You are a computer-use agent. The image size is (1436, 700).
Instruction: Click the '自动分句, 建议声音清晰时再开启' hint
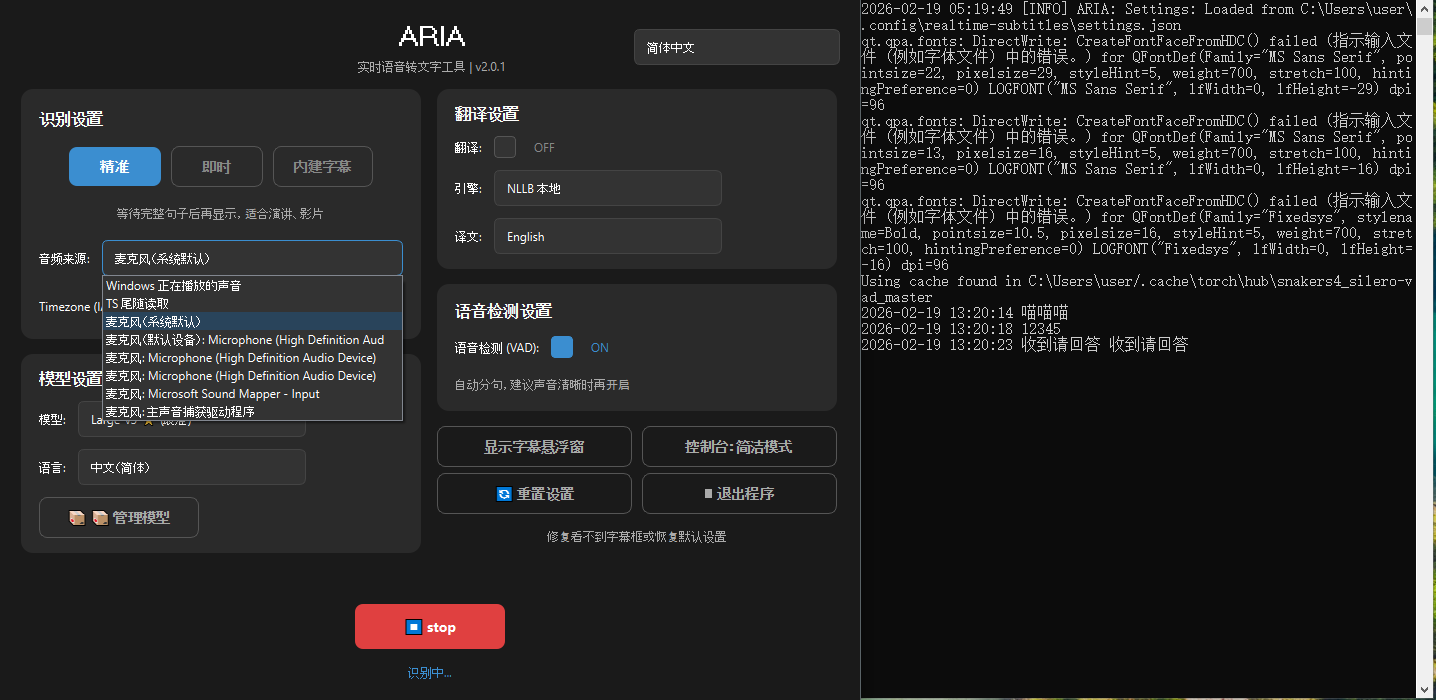point(542,385)
